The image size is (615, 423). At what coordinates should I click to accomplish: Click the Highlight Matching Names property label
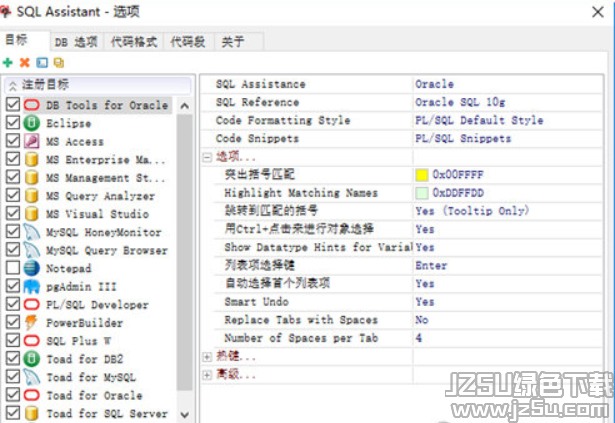[x=301, y=193]
